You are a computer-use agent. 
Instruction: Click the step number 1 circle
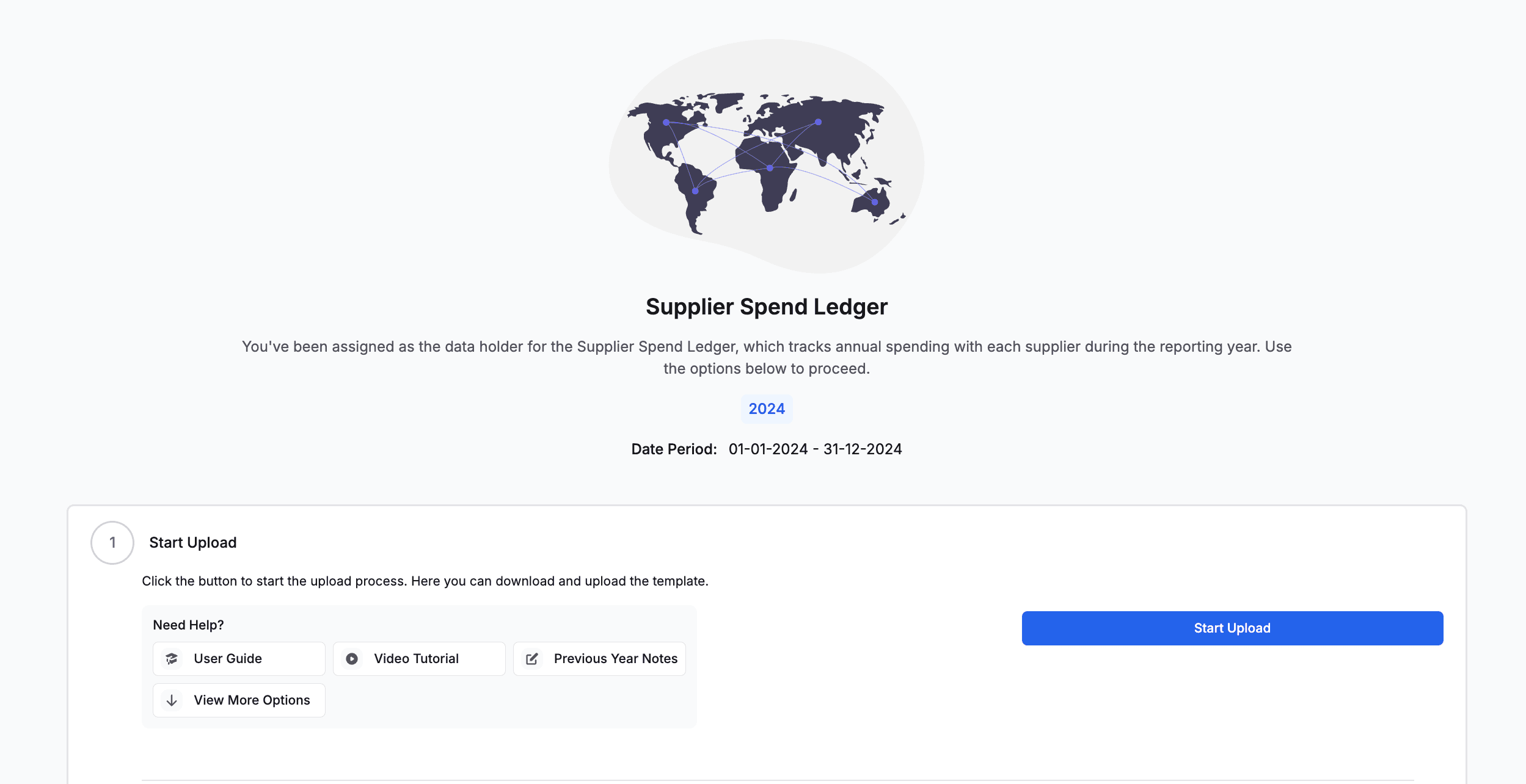[x=112, y=543]
